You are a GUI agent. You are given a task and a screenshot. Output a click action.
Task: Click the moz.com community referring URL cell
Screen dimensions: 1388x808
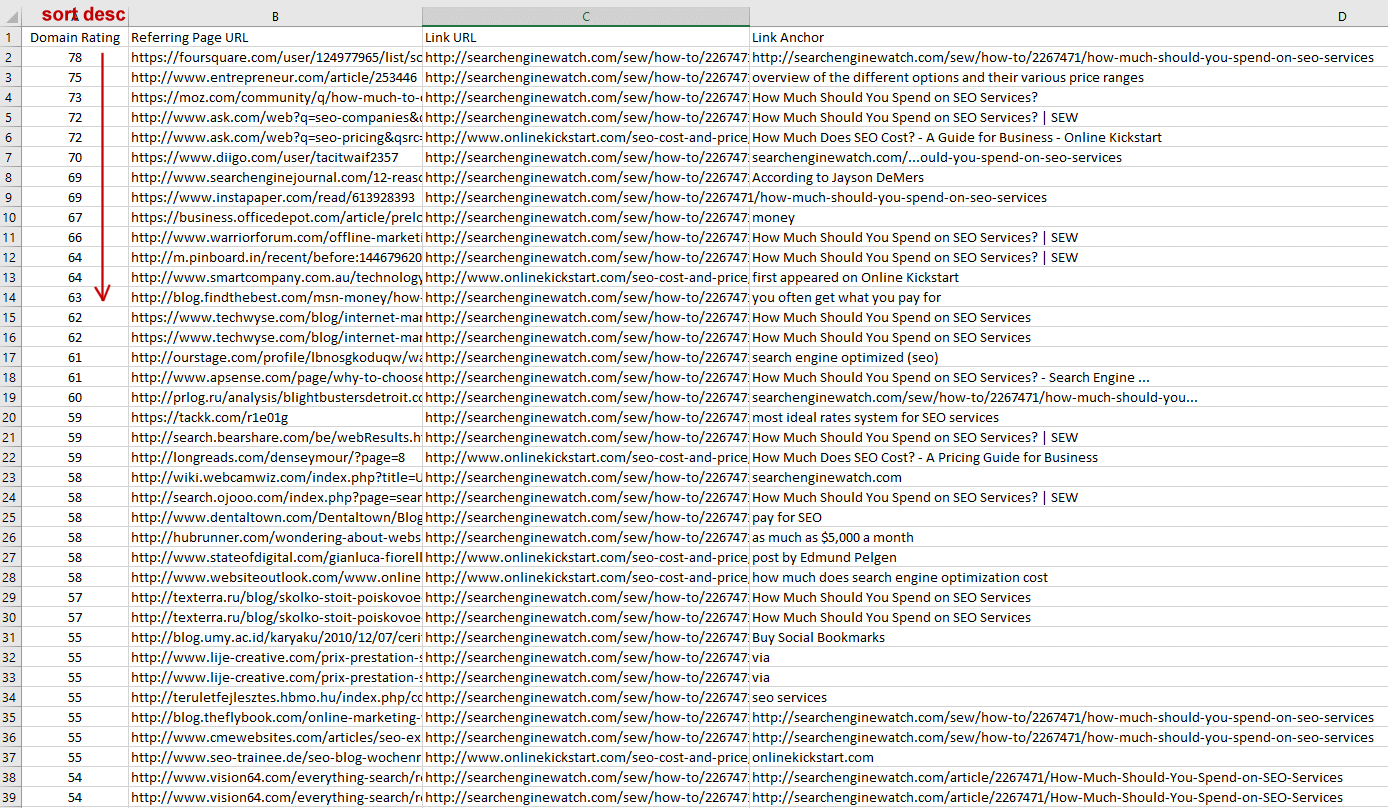(x=275, y=97)
